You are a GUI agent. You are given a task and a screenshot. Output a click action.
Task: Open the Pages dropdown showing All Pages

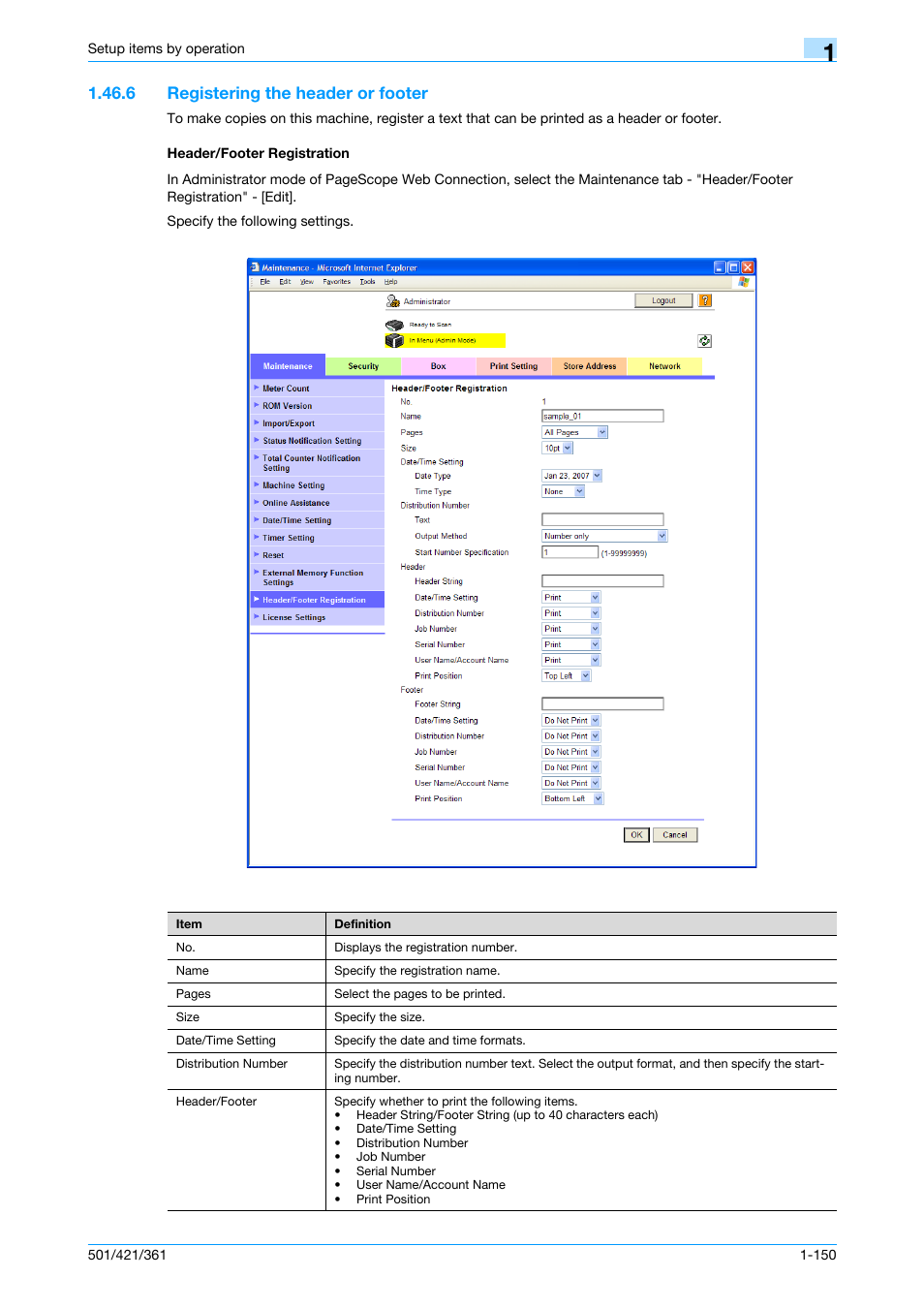[x=575, y=432]
